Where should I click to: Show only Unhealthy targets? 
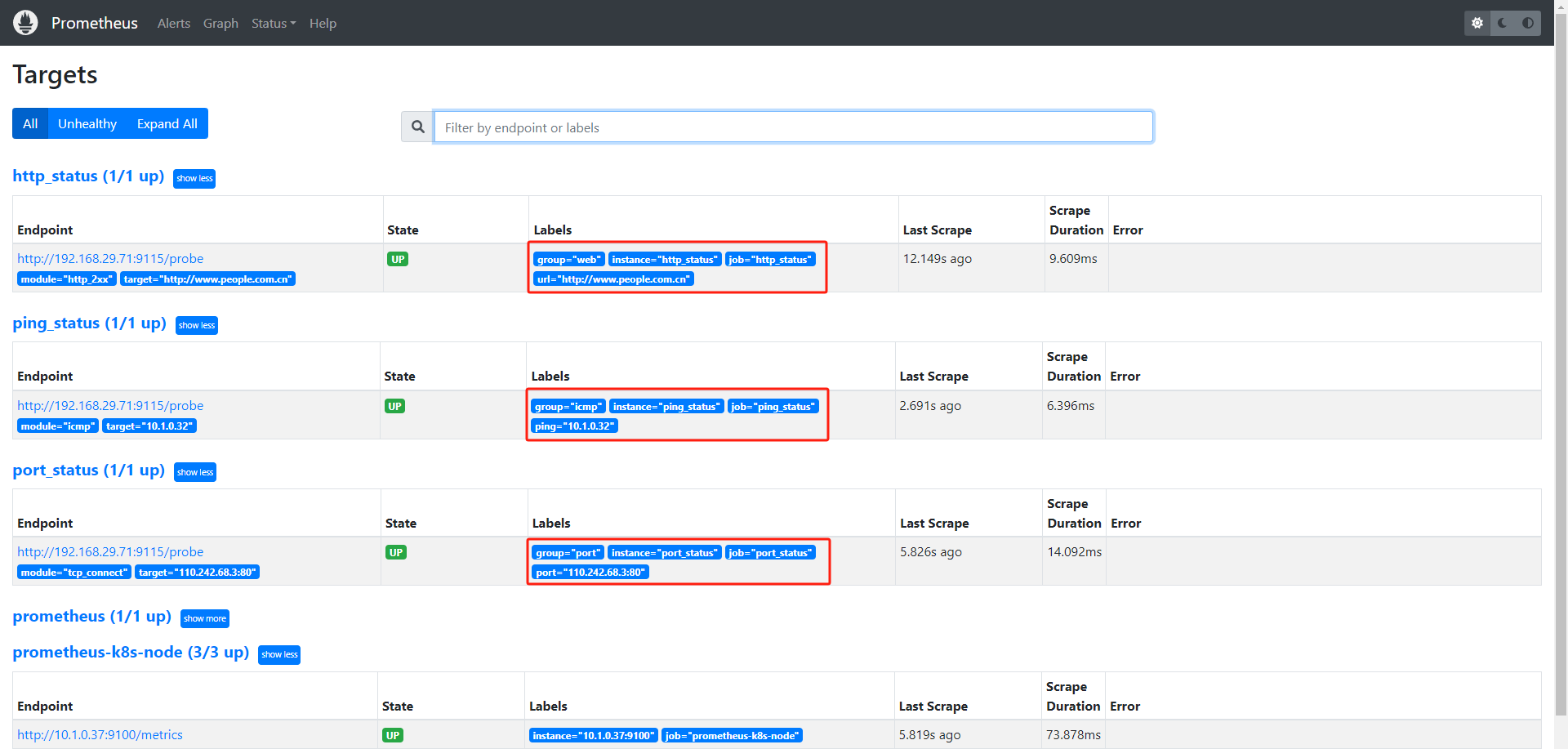click(87, 123)
